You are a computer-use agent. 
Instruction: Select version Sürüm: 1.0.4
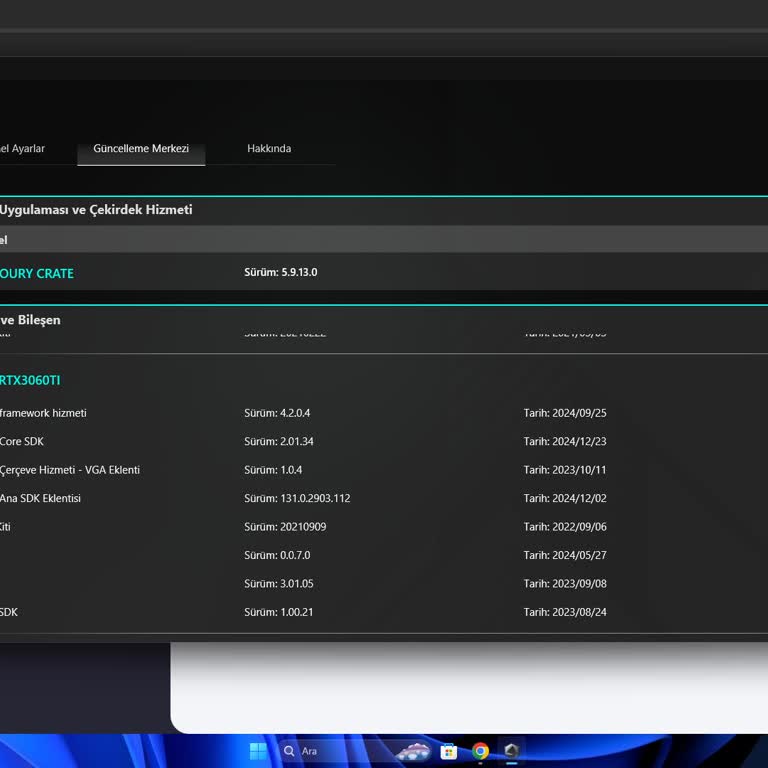pyautogui.click(x=273, y=470)
